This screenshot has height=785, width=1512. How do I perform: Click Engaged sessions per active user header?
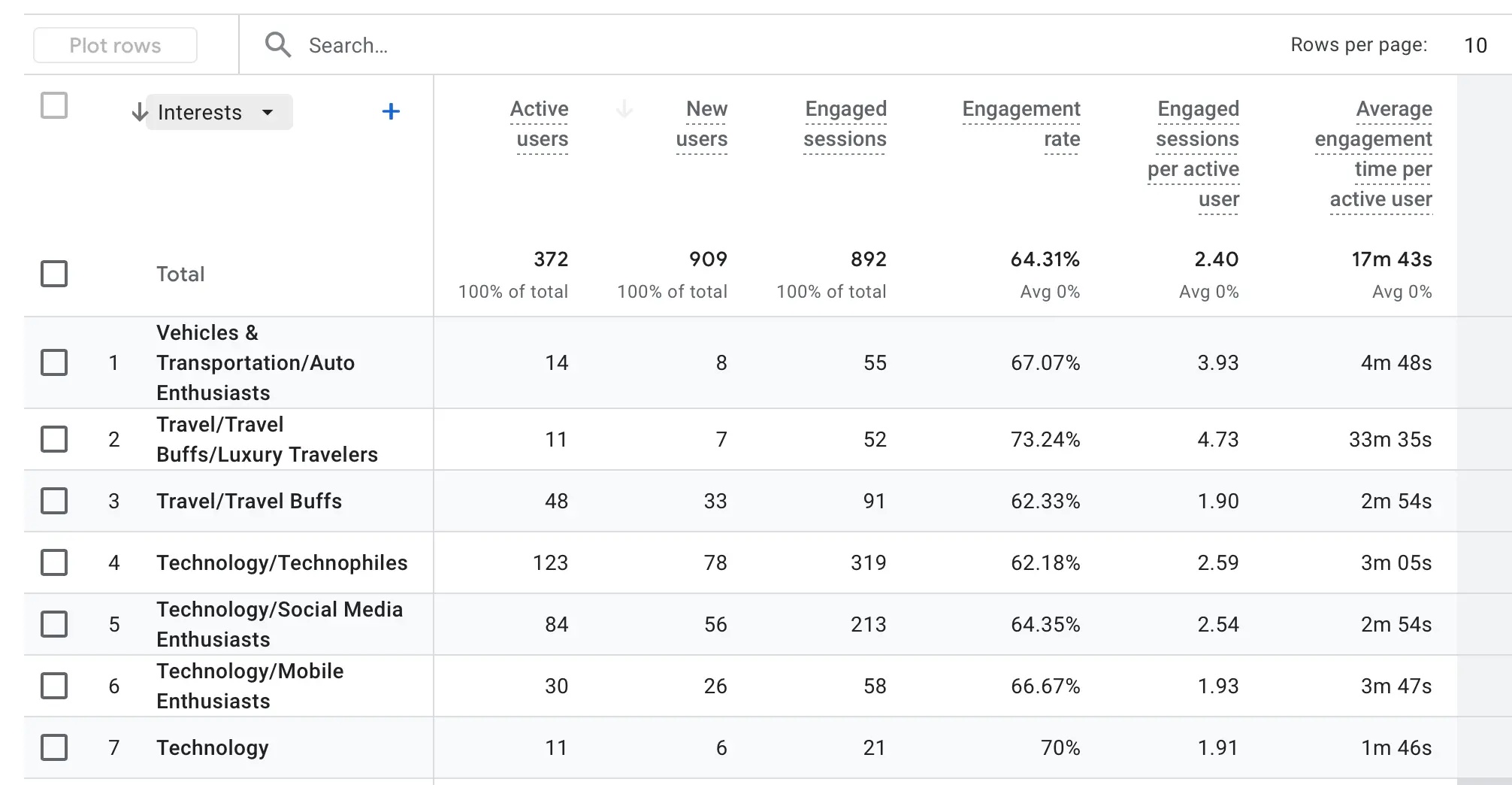(1195, 154)
